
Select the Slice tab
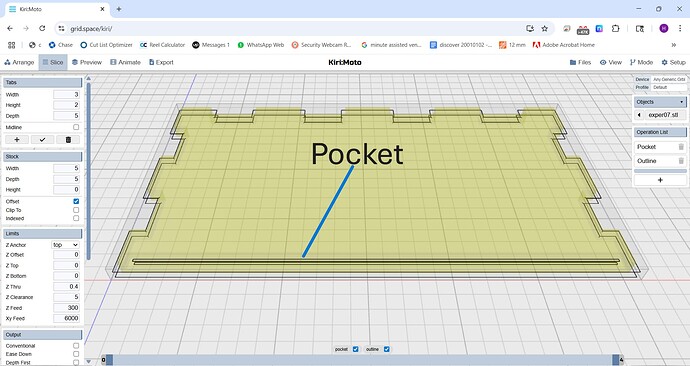(x=53, y=62)
